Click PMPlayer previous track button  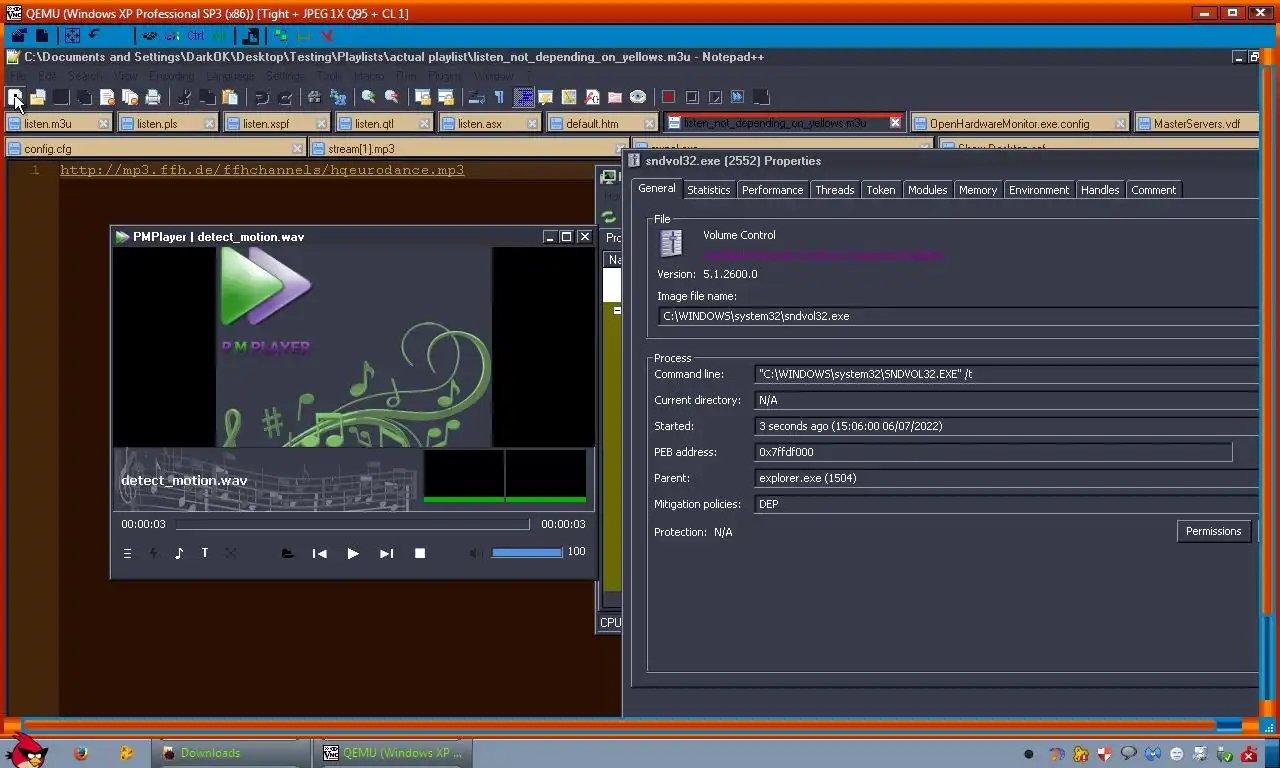(319, 553)
